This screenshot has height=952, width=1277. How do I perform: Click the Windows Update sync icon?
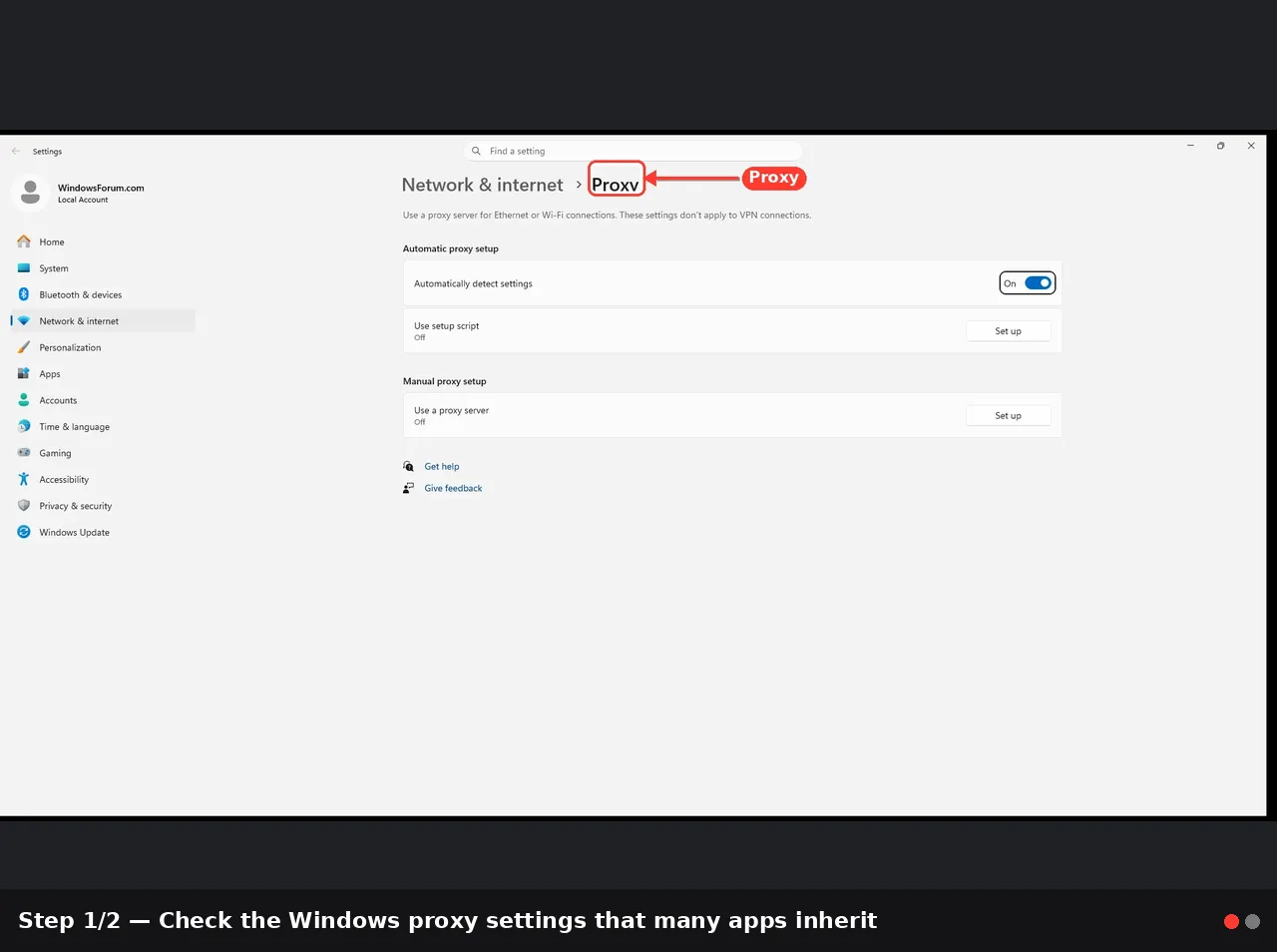(x=24, y=532)
